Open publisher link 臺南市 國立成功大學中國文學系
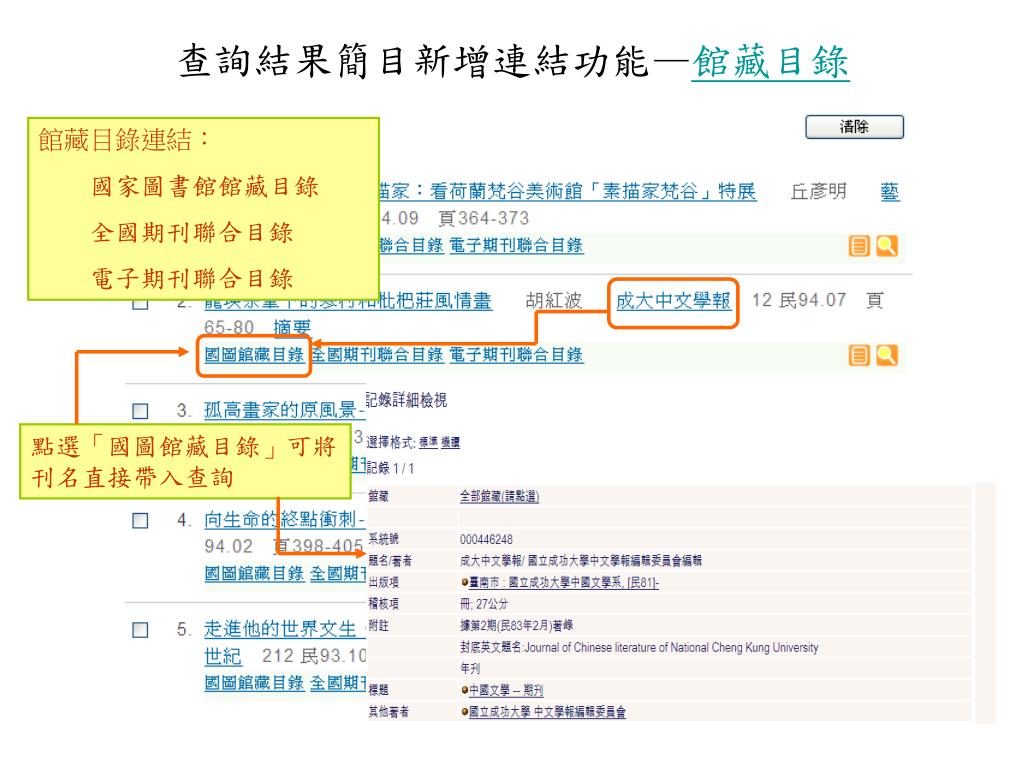1024x768 pixels. tap(564, 583)
